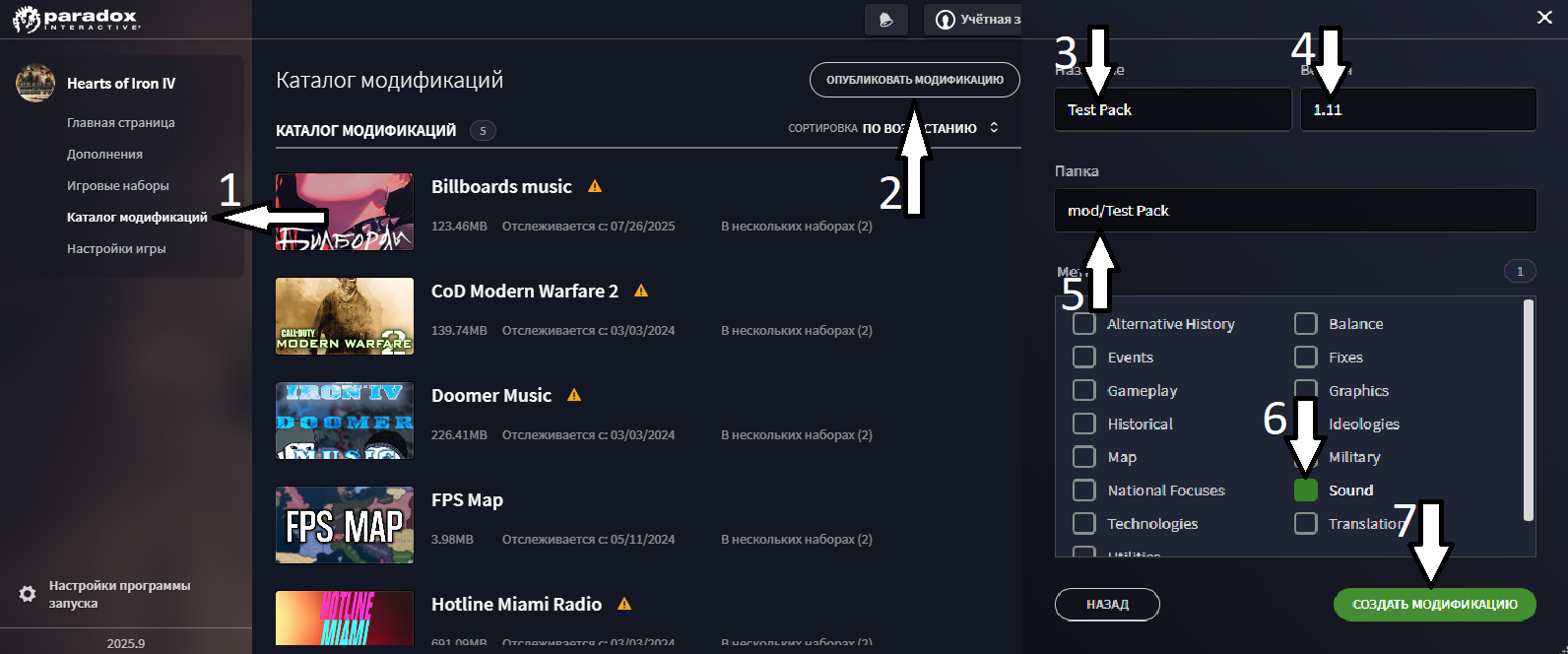This screenshot has height=654, width=1568.
Task: Click warning icon next to Hotline Miami Radio
Action: pyautogui.click(x=624, y=604)
